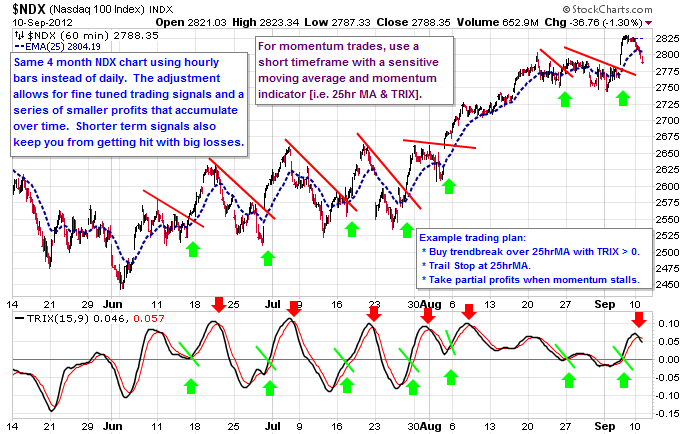Image resolution: width=690 pixels, height=434 pixels.
Task: Click the 2500 price axis label
Action: coord(667,253)
